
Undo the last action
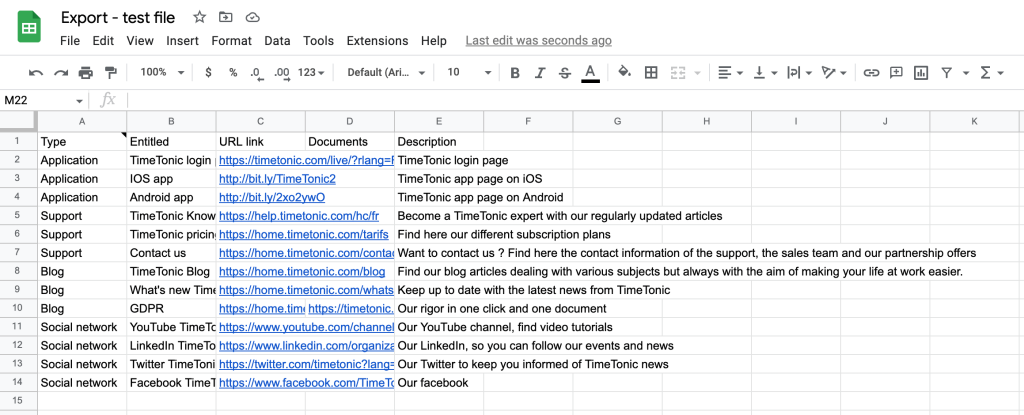point(36,73)
